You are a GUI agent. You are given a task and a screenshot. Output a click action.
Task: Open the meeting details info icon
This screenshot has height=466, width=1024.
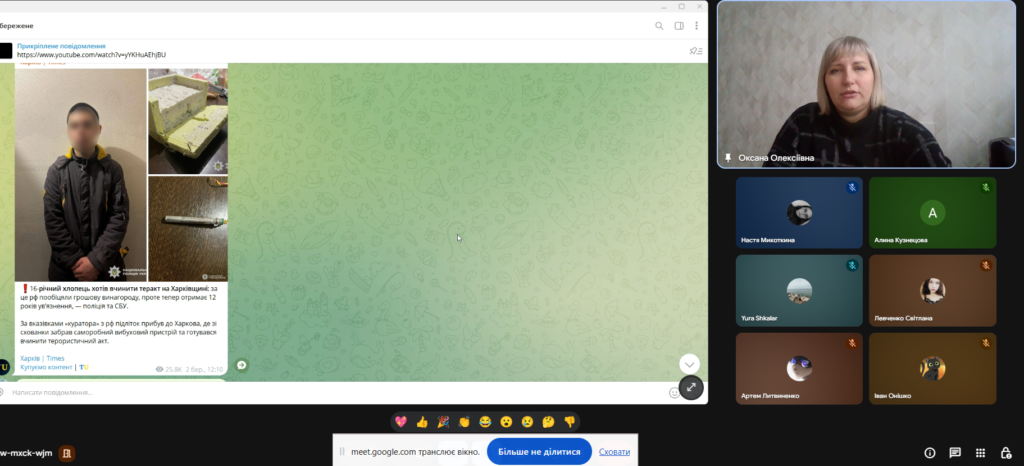[930, 452]
